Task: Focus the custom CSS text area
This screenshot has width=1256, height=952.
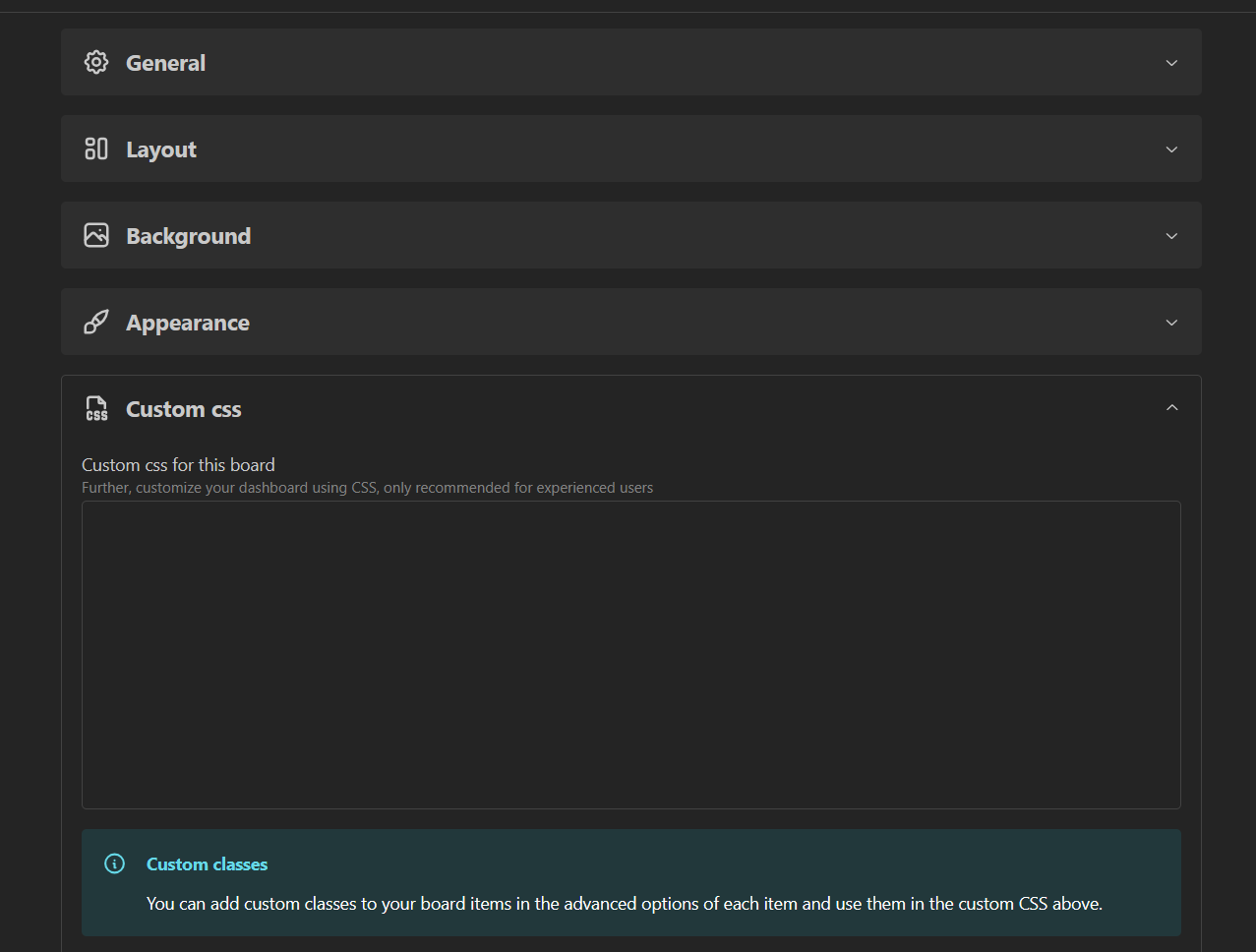Action: 630,654
